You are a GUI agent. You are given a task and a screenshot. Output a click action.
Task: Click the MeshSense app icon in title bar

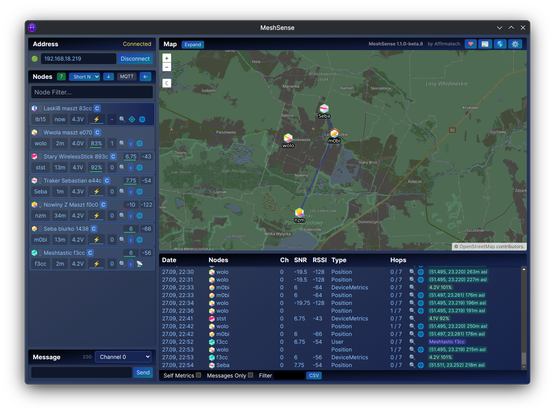click(32, 28)
